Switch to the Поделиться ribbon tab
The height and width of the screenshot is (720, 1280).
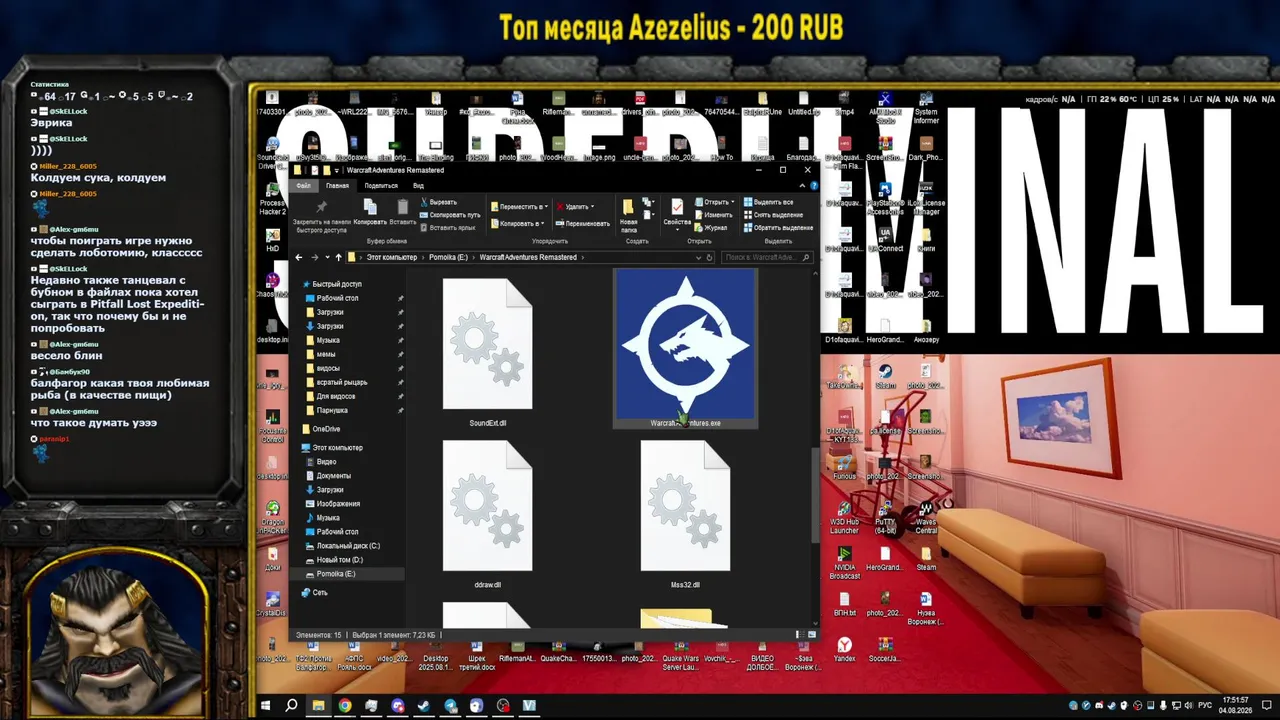pyautogui.click(x=381, y=186)
